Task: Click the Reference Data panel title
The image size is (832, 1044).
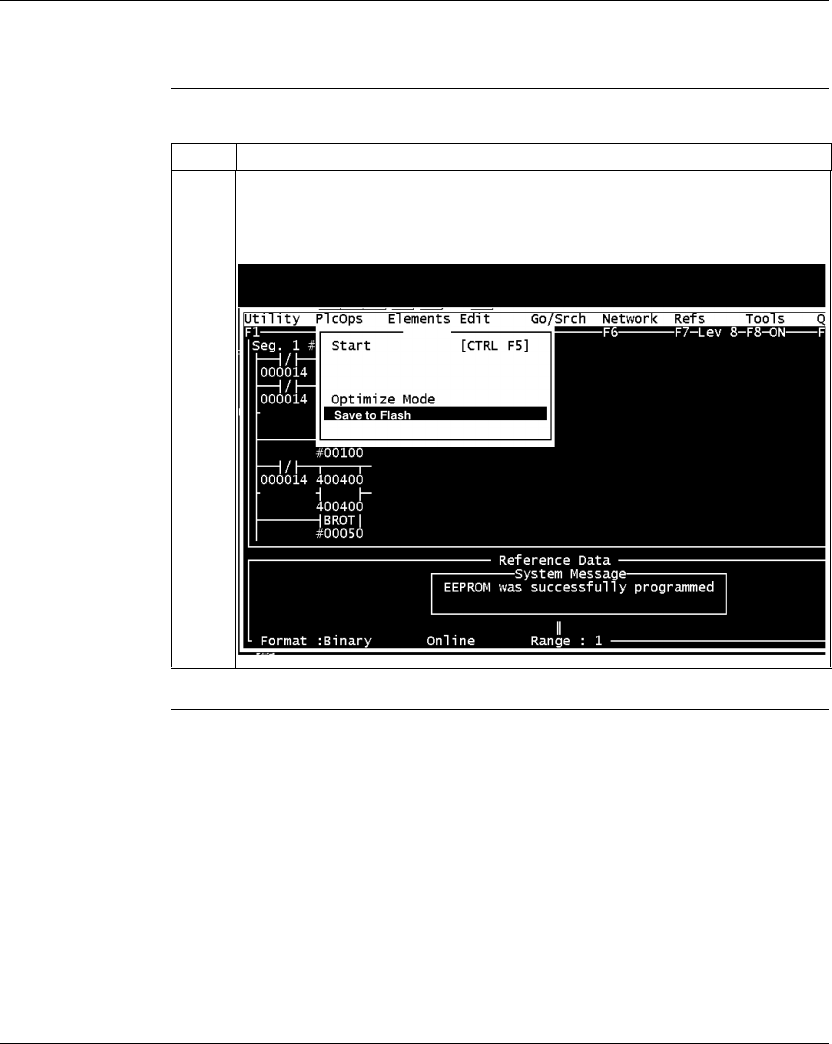Action: [x=554, y=561]
